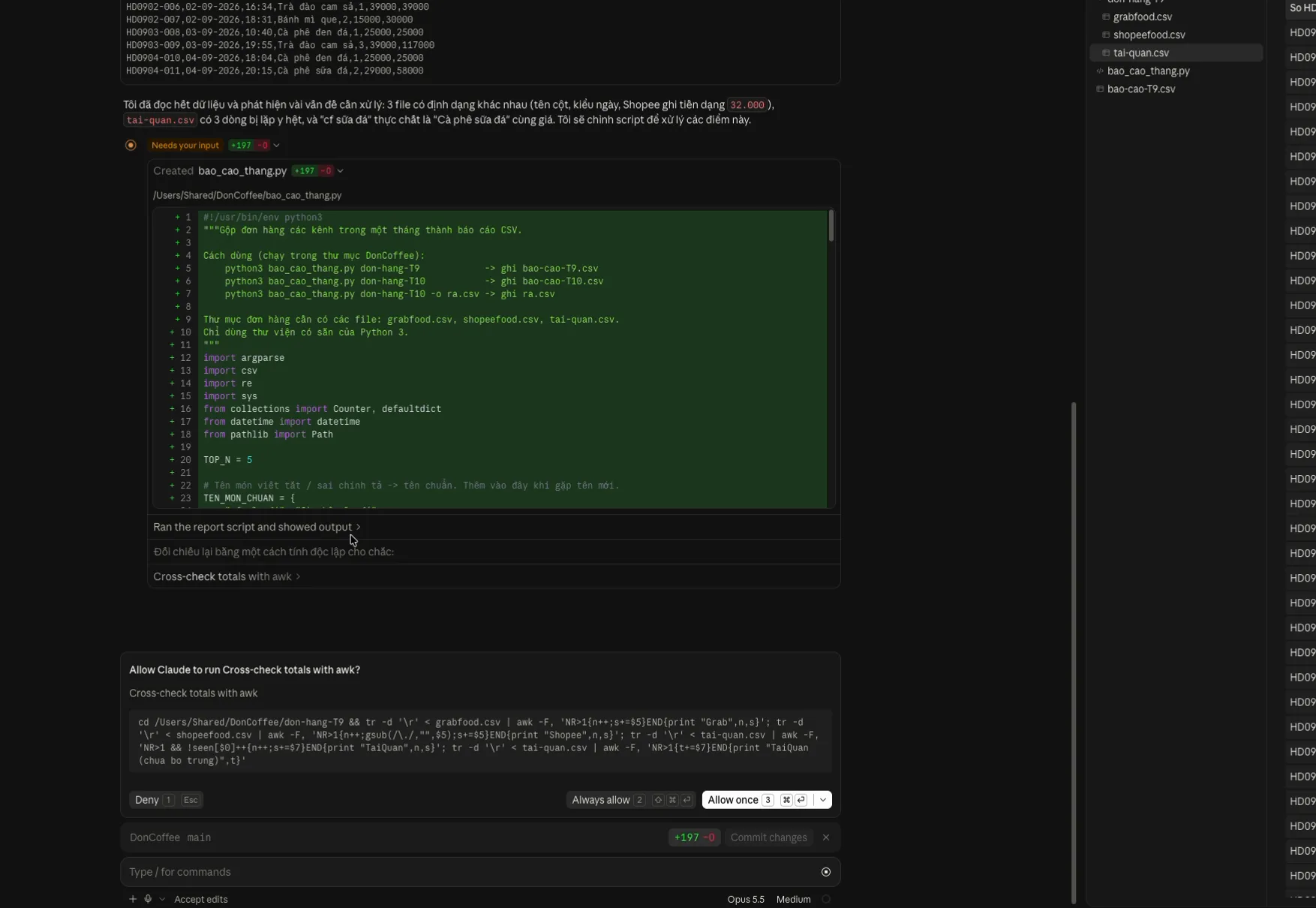1316x908 pixels.
Task: Change the Opus 5.5 model selector
Action: pyautogui.click(x=746, y=899)
